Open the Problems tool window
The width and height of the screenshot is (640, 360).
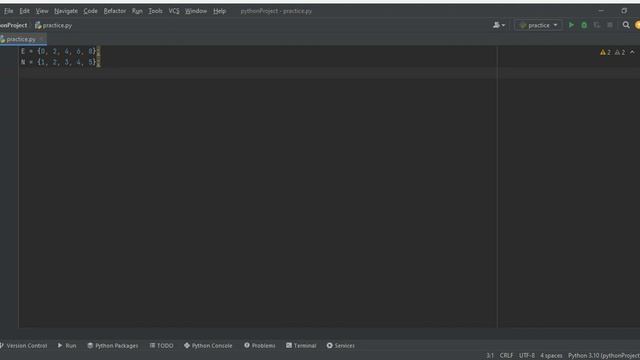260,346
